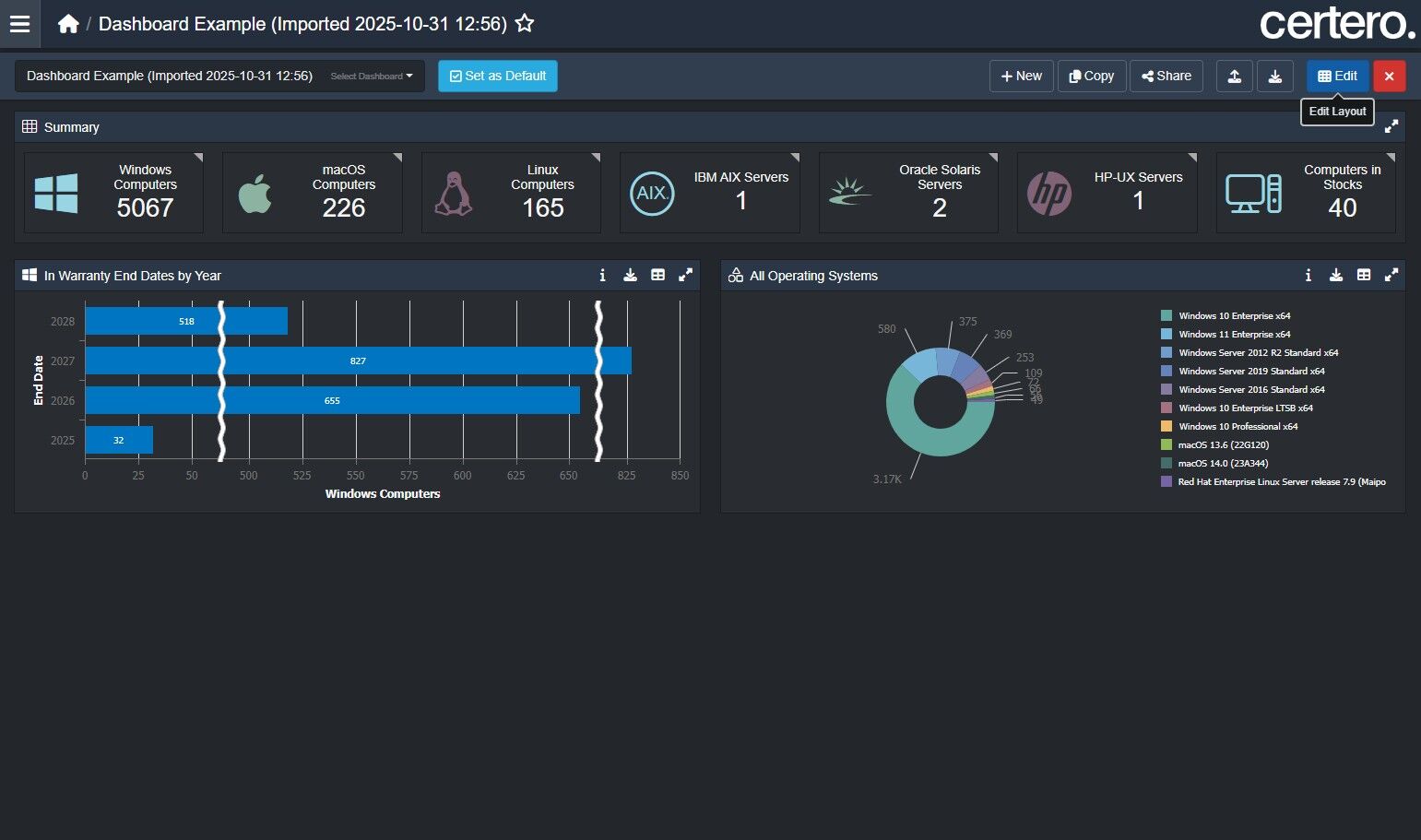Viewport: 1421px width, 840px height.
Task: View warranty chart as data table
Action: pyautogui.click(x=657, y=275)
